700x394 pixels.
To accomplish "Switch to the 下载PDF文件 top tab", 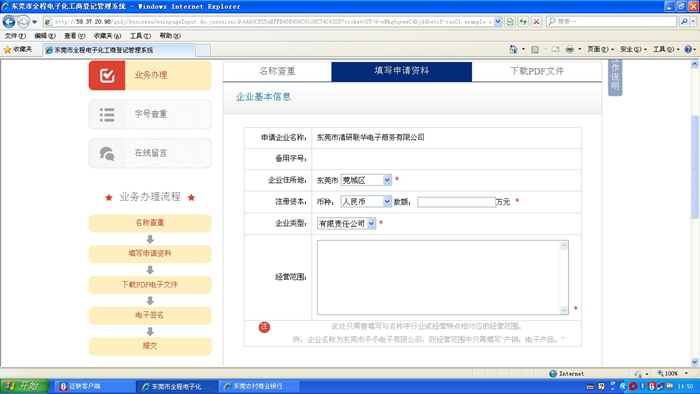I will [537, 71].
